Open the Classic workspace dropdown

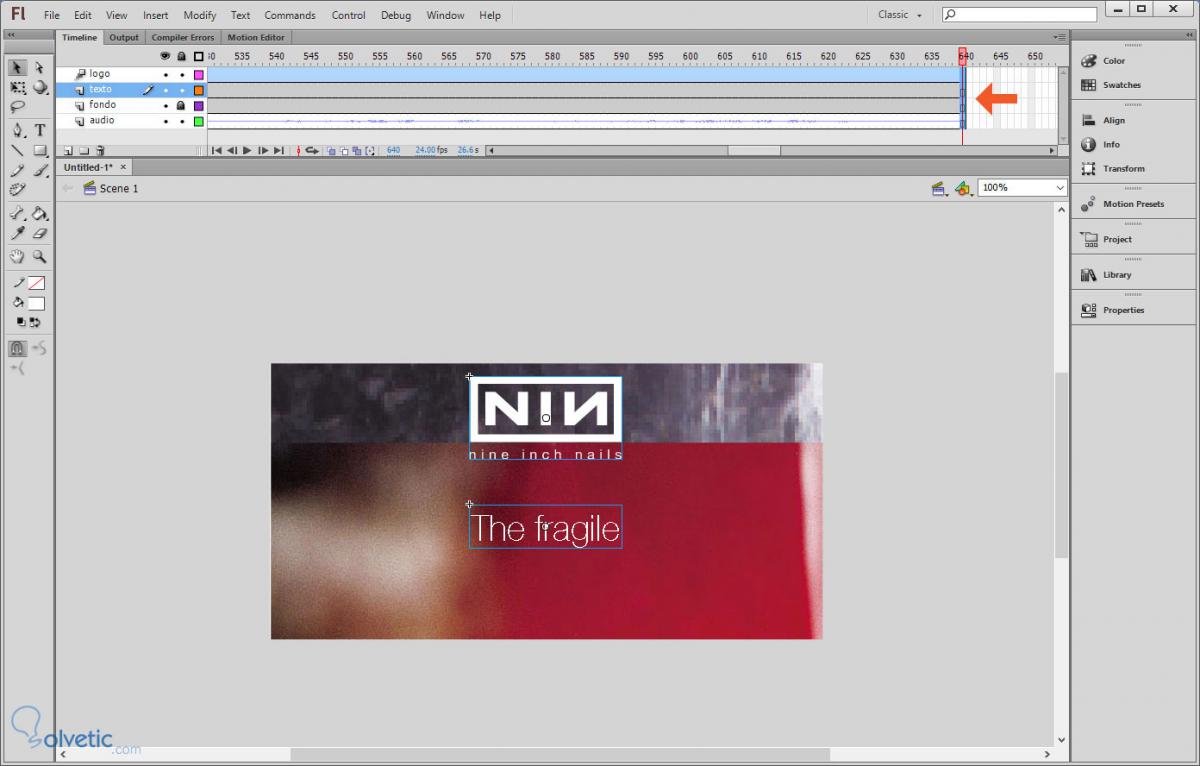(x=899, y=15)
